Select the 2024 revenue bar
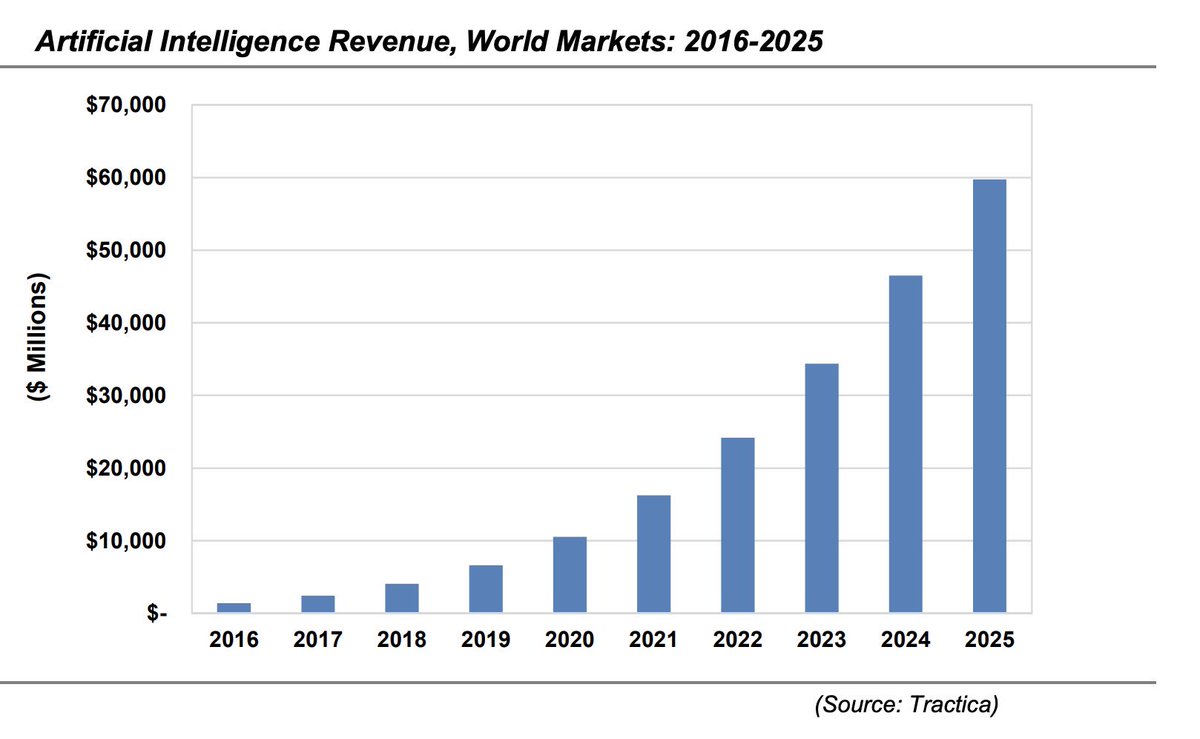The image size is (1200, 739). pyautogui.click(x=906, y=445)
